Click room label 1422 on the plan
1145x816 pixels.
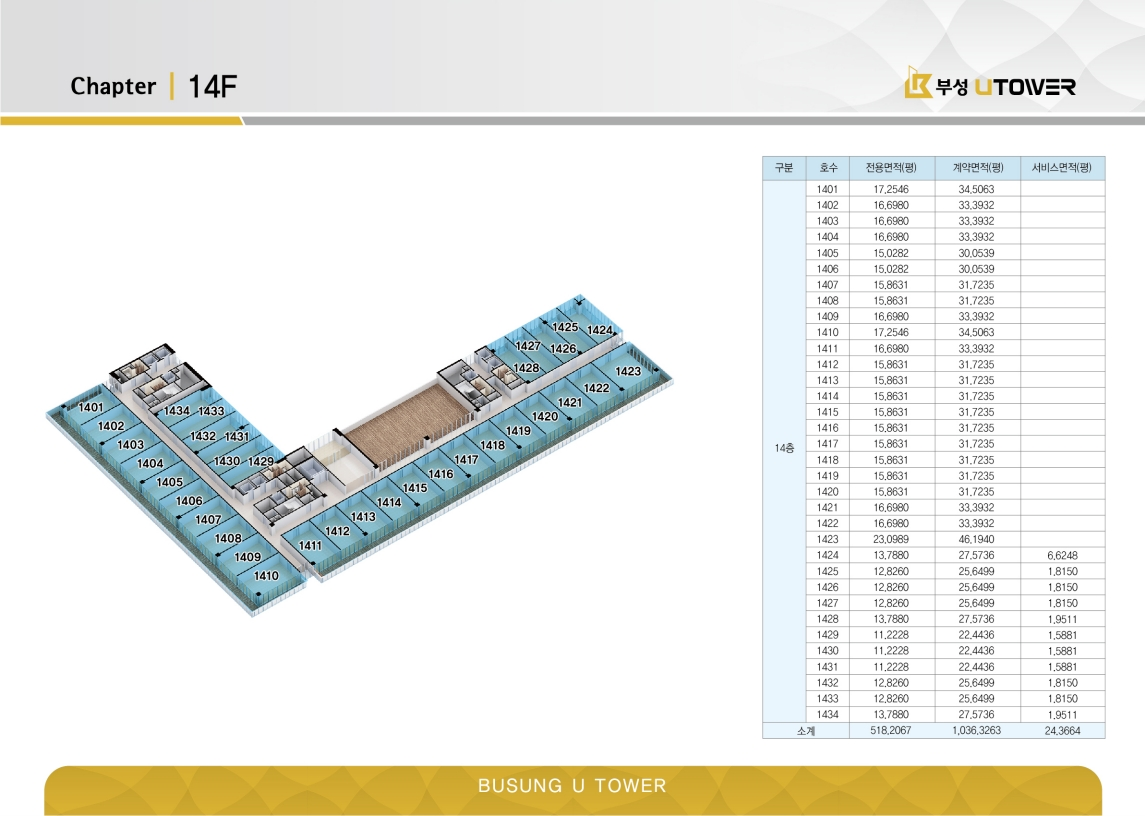coord(597,388)
